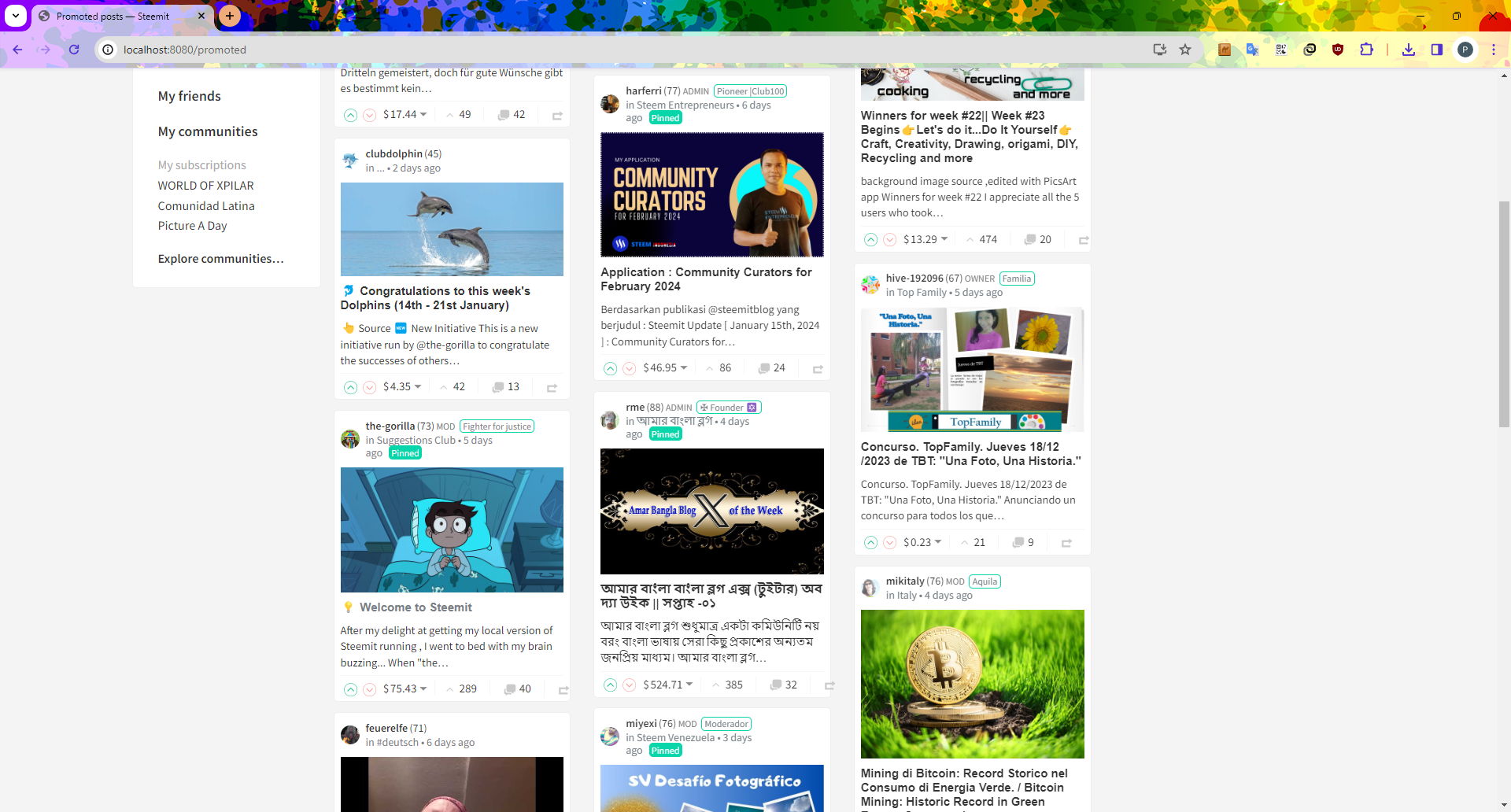Open the Extensions puzzle icon

[x=1367, y=50]
